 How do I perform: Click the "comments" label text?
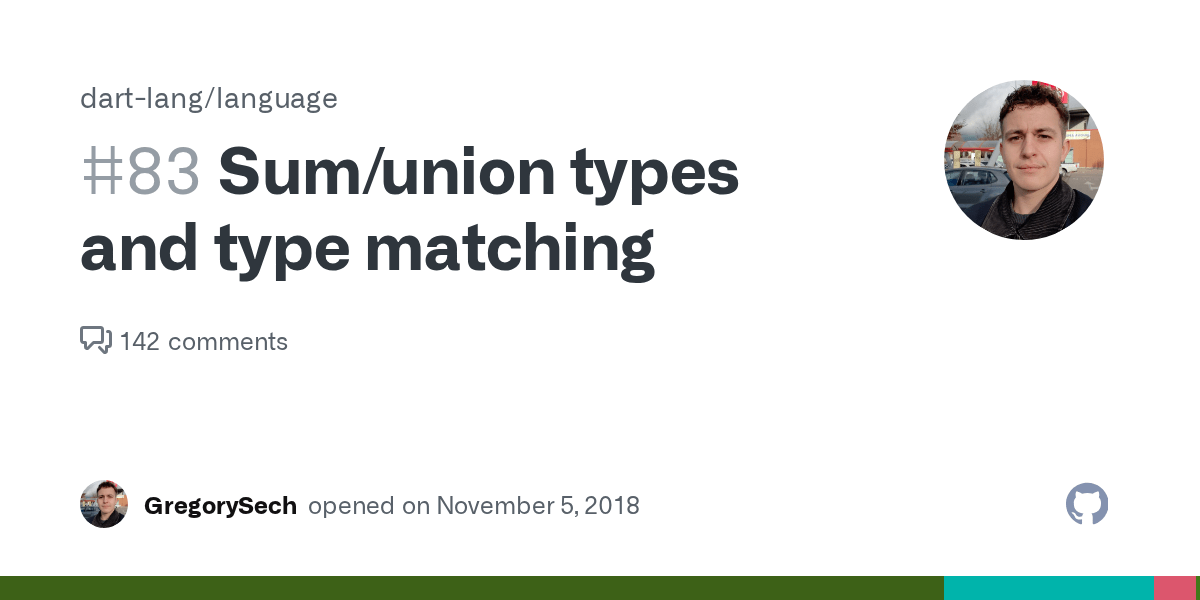228,342
